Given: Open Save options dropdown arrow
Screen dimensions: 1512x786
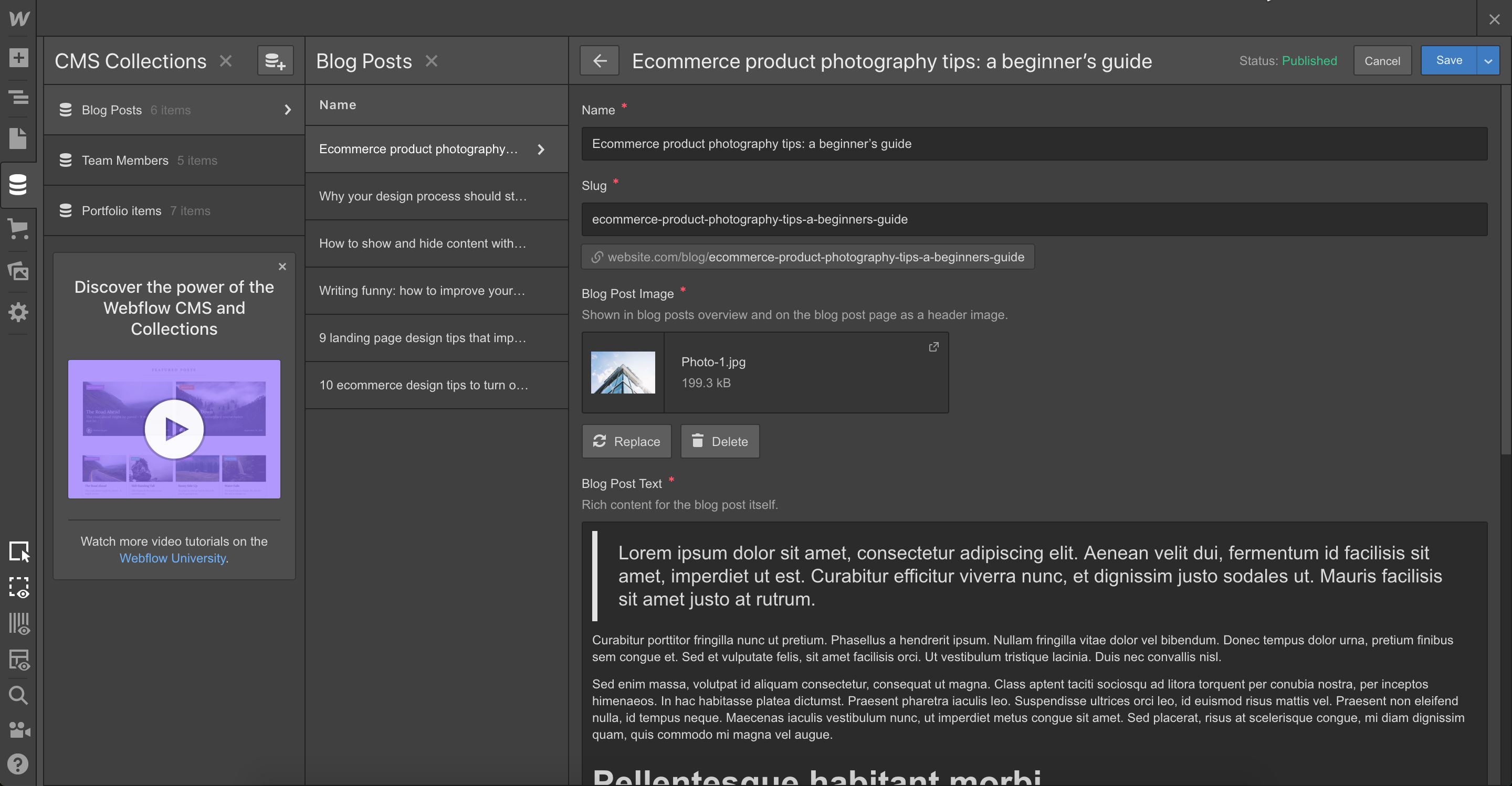Looking at the screenshot, I should point(1488,60).
